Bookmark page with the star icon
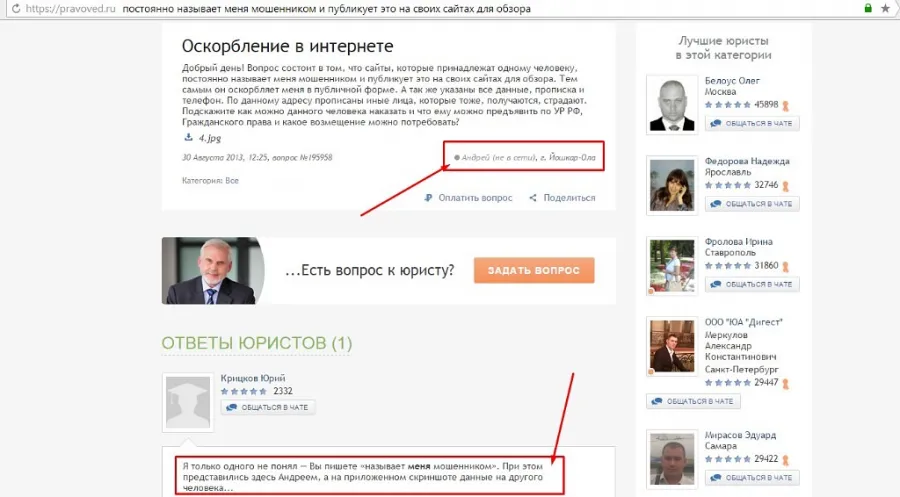Screen dimensions: 900x497 click(x=885, y=9)
